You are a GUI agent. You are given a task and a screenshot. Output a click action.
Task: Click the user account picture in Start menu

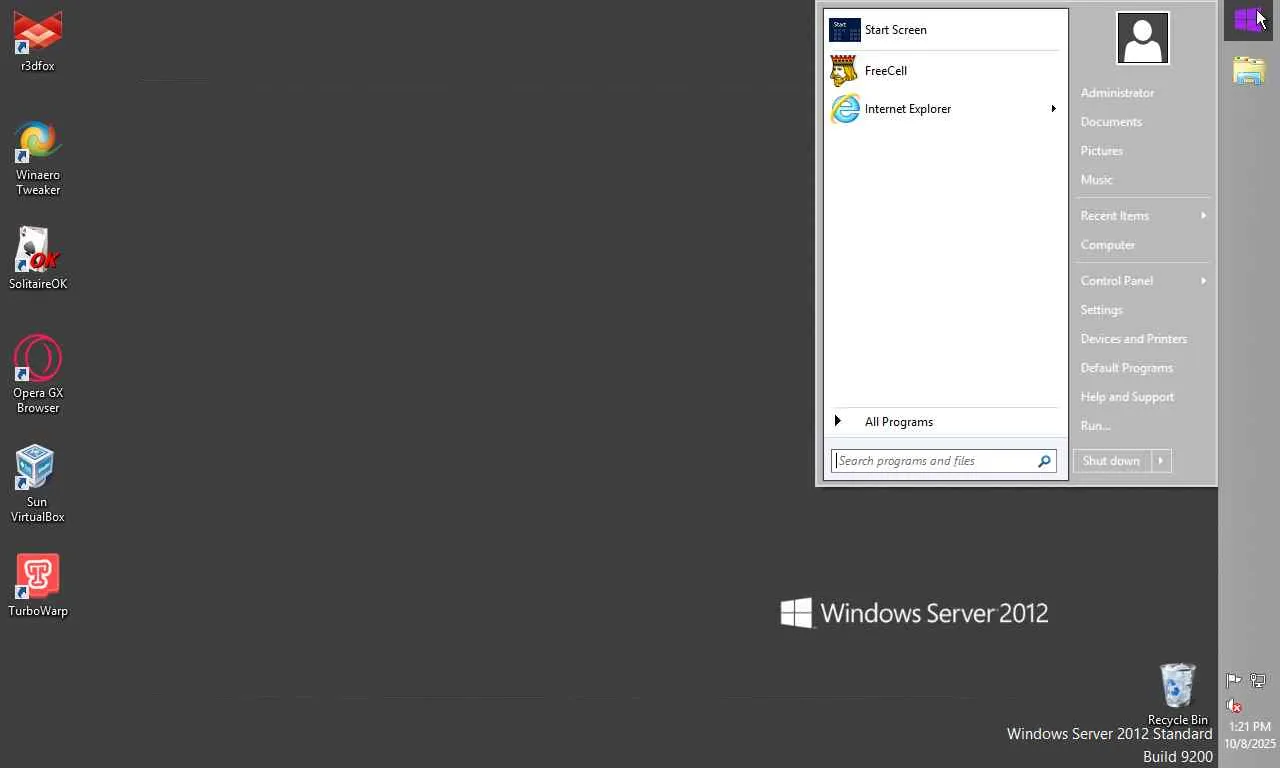[1143, 38]
